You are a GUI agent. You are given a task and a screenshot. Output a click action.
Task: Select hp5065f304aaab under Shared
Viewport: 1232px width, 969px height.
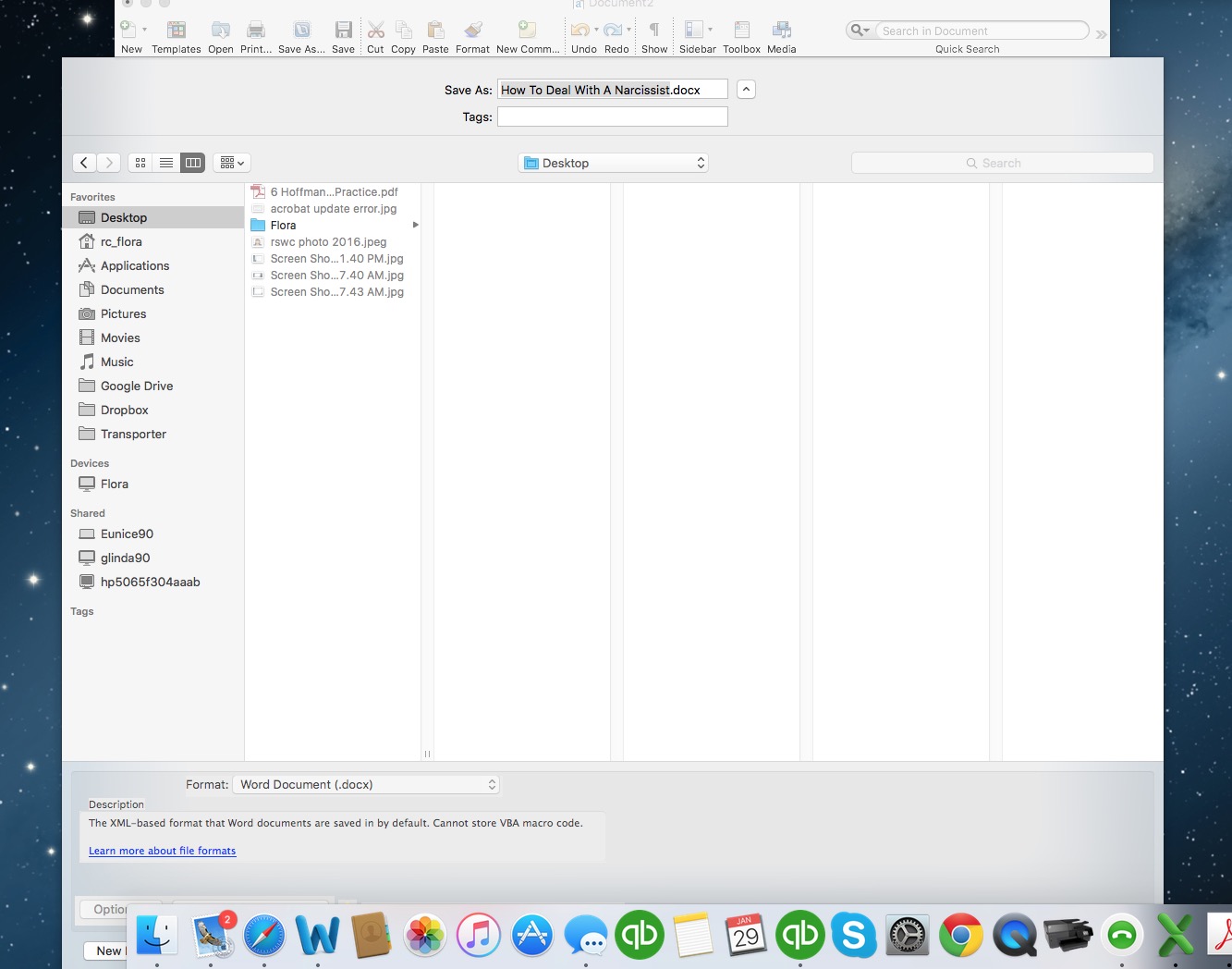(153, 582)
